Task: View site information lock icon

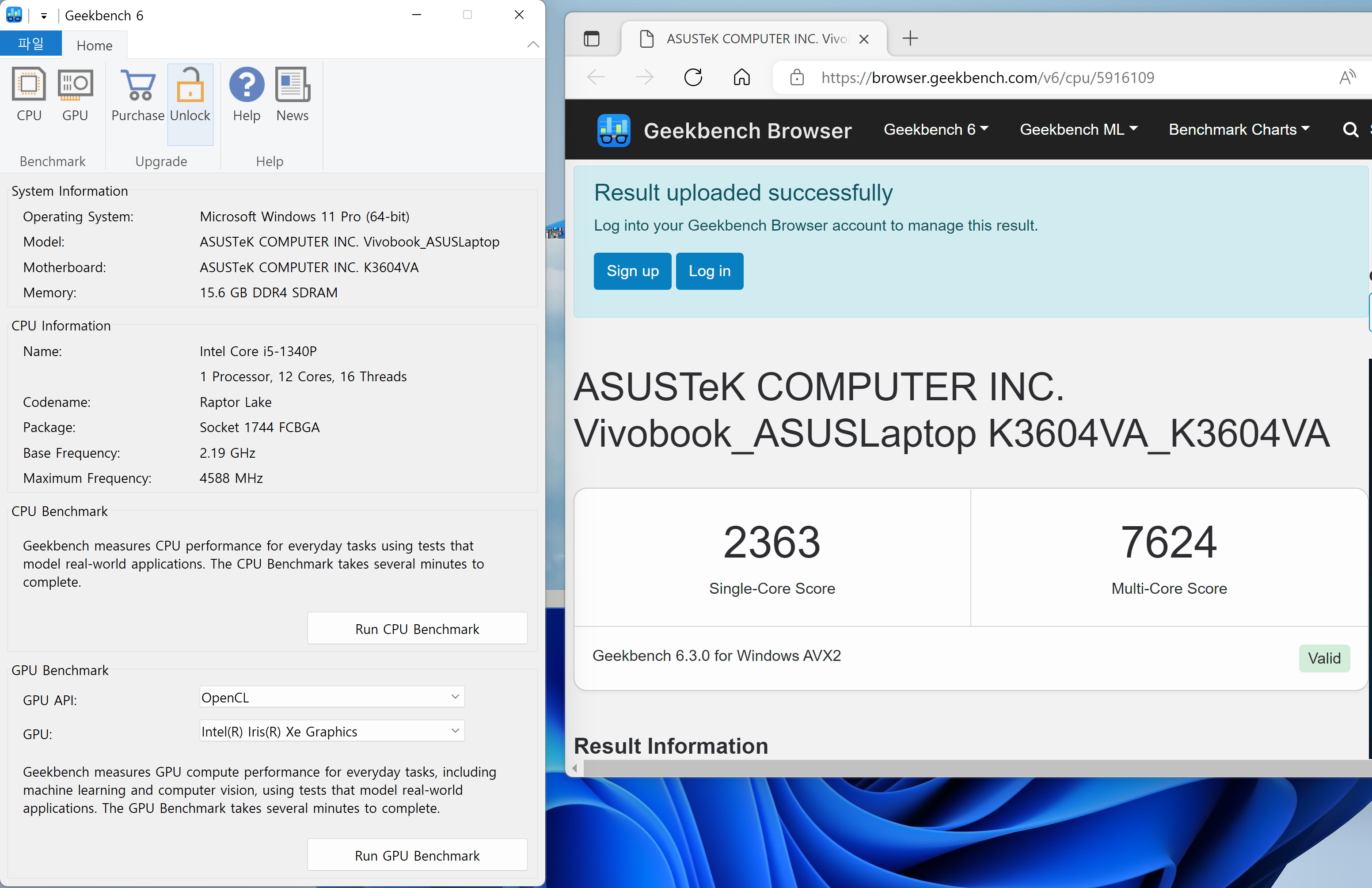Action: click(797, 77)
